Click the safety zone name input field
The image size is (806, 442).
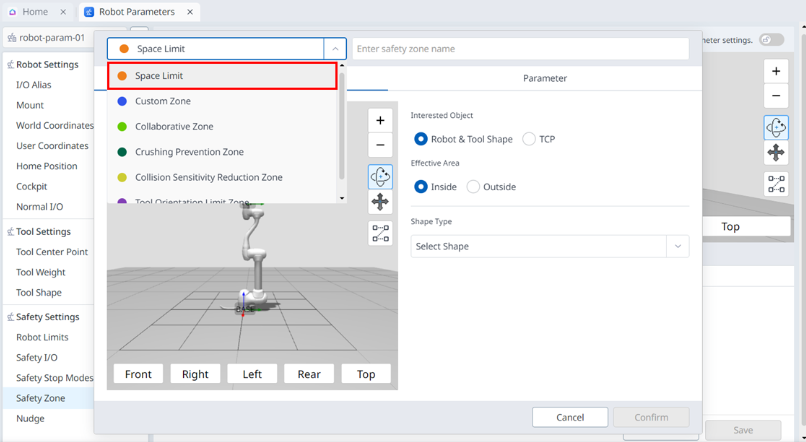point(520,48)
